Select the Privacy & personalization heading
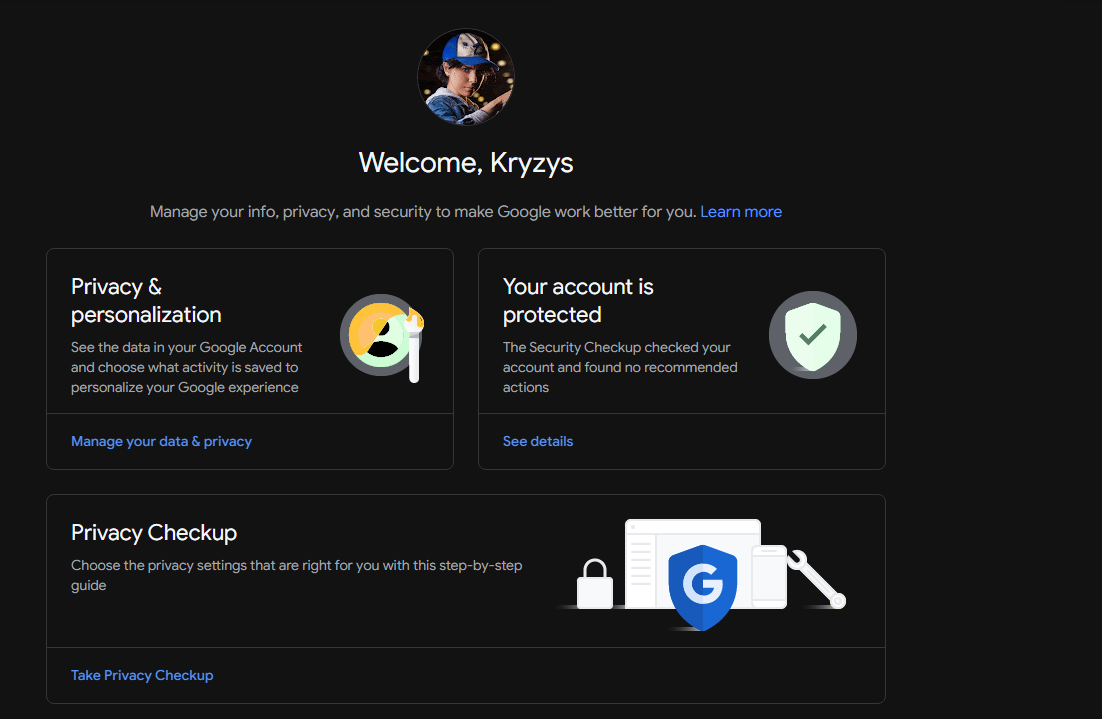 click(x=146, y=301)
